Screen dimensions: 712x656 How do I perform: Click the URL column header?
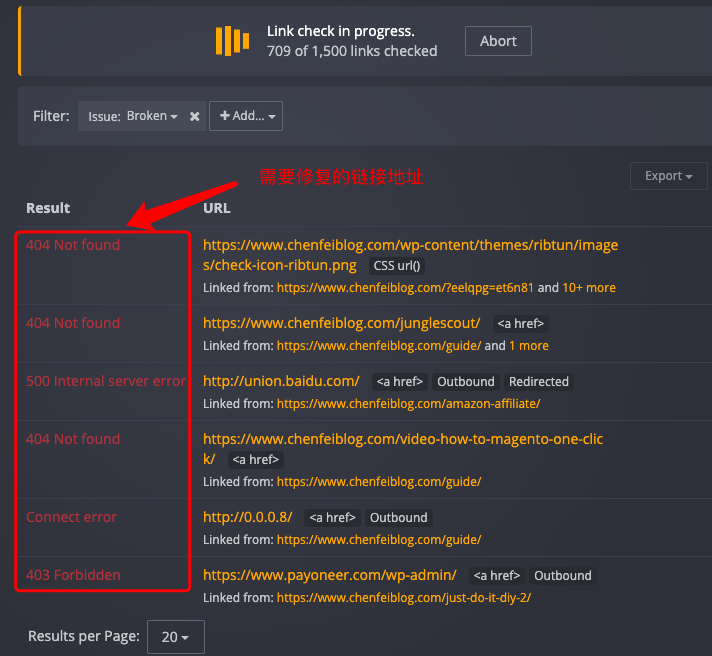(x=217, y=208)
